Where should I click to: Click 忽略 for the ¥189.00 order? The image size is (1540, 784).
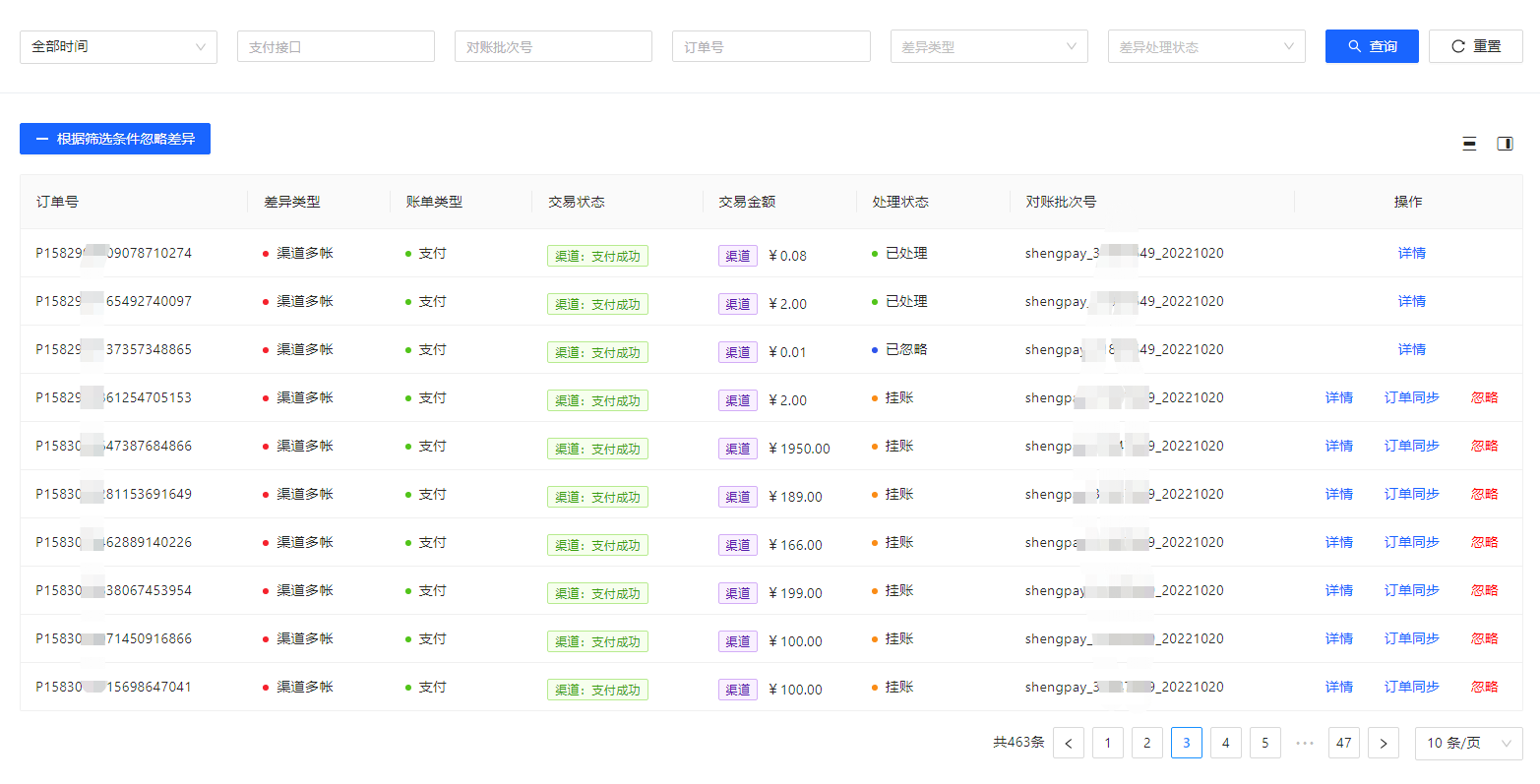pos(1484,494)
